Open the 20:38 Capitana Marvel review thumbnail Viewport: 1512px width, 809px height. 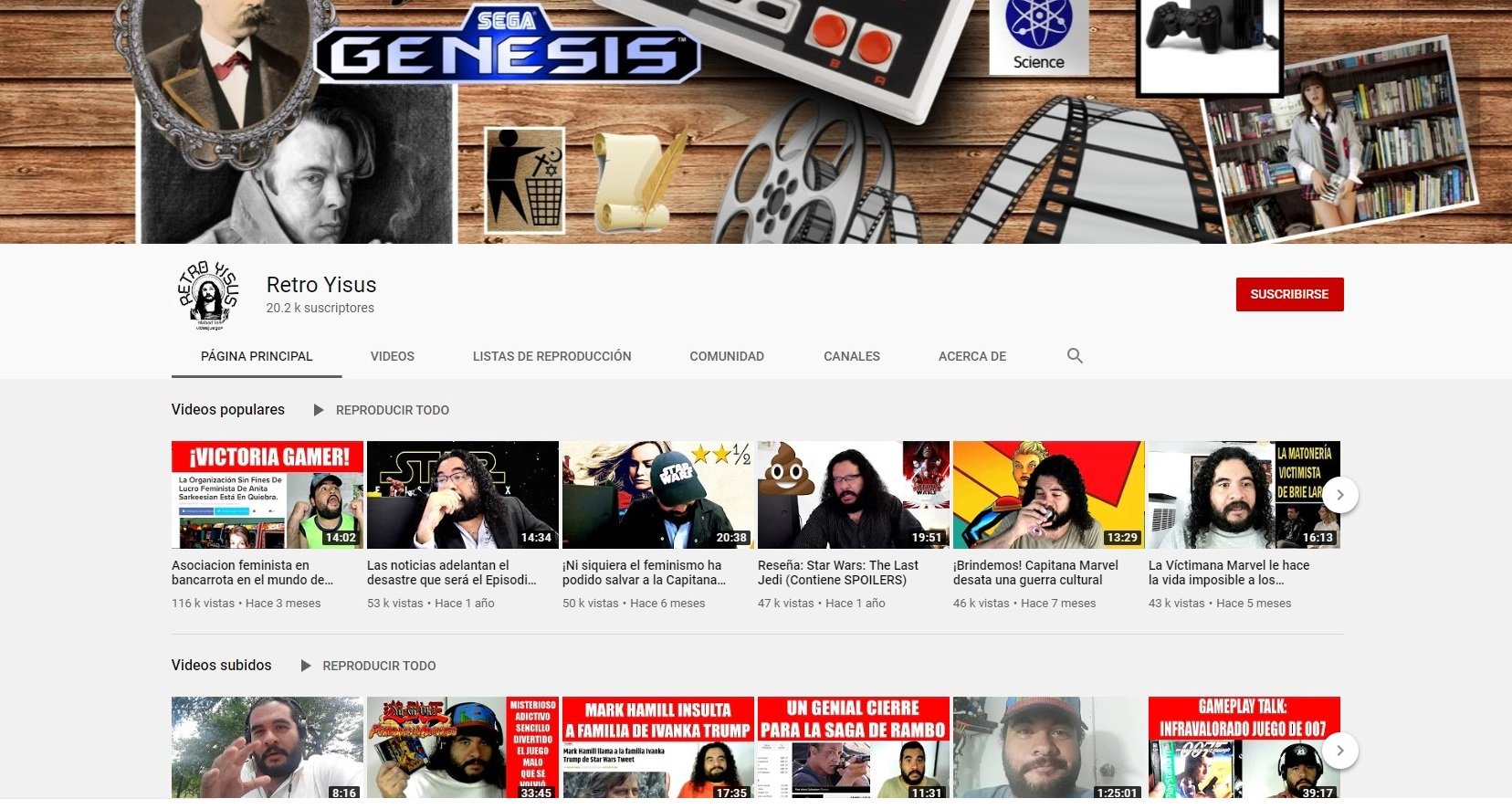658,495
